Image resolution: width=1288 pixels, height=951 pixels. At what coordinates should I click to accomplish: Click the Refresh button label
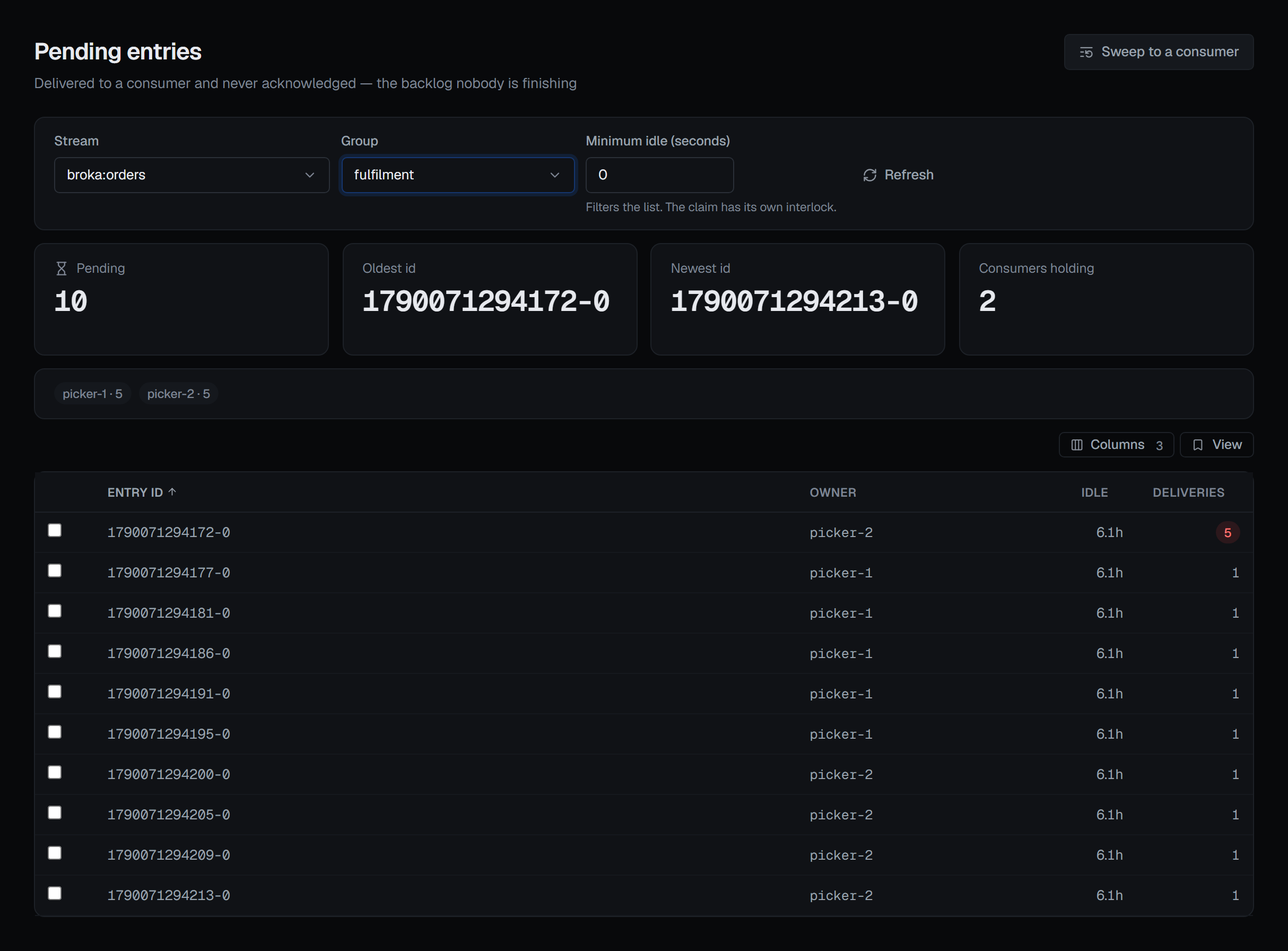point(909,175)
